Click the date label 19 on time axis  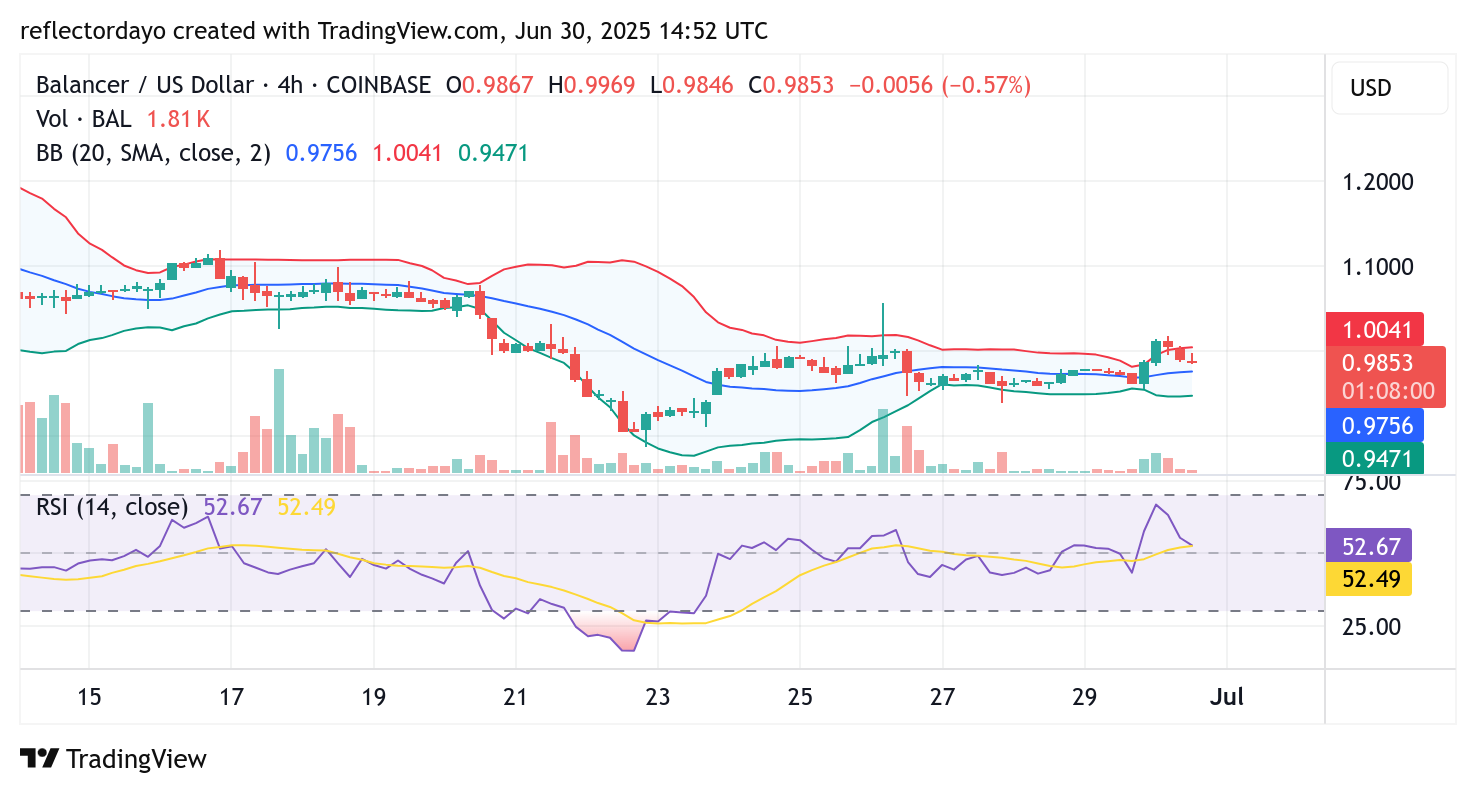(x=373, y=697)
